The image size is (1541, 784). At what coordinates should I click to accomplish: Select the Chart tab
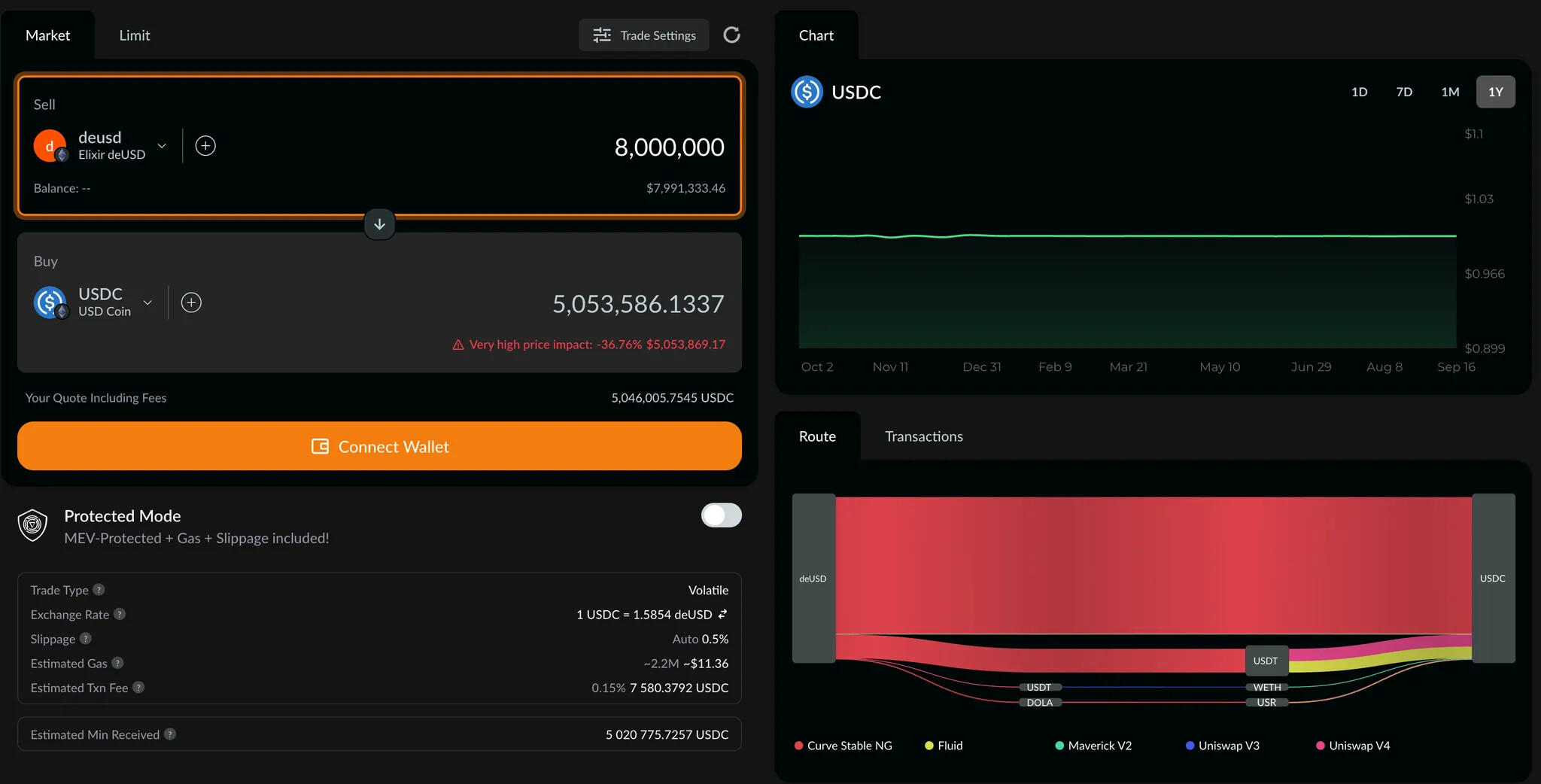(x=816, y=35)
